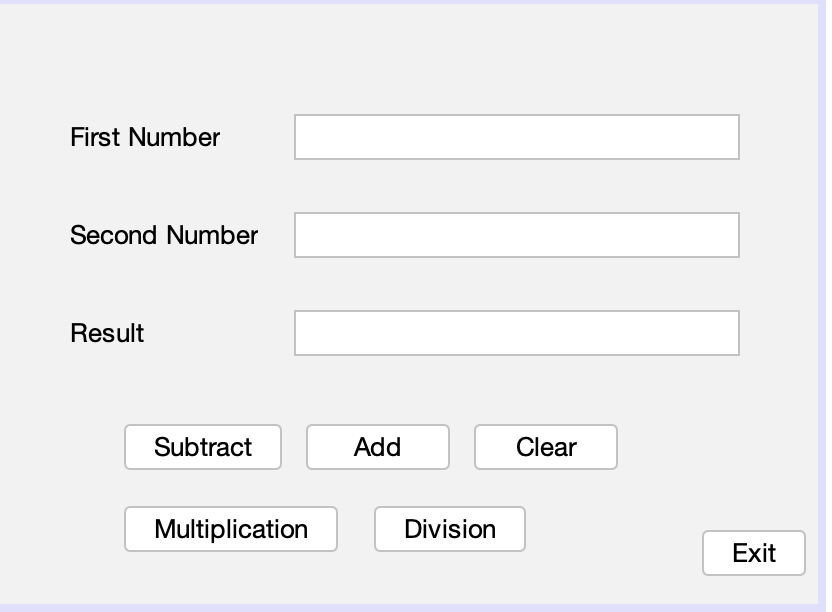Viewport: 832px width, 612px height.
Task: Place cursor in the text box beside Result
Action: [516, 333]
